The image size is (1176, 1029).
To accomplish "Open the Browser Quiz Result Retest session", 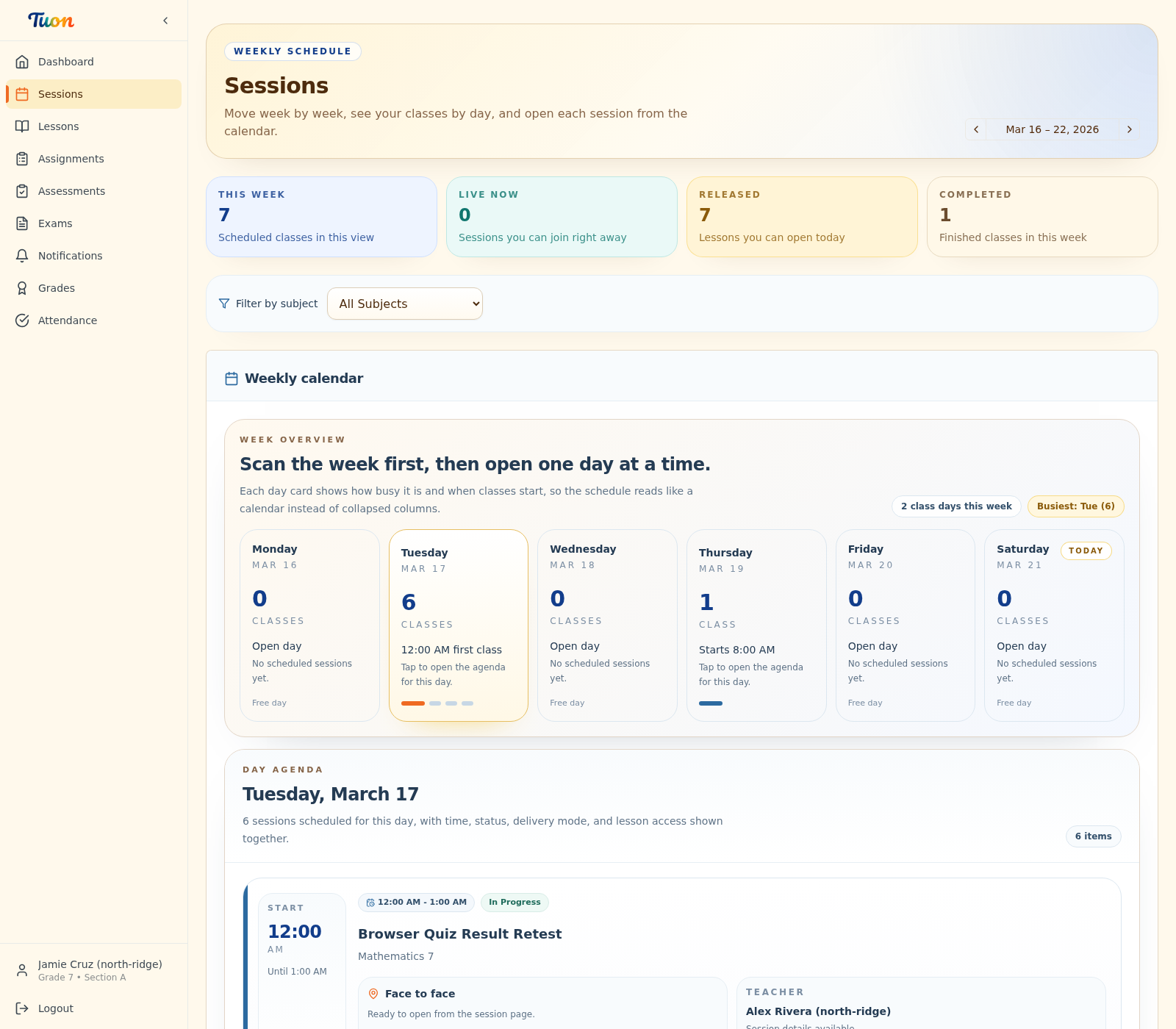I will 459,933.
